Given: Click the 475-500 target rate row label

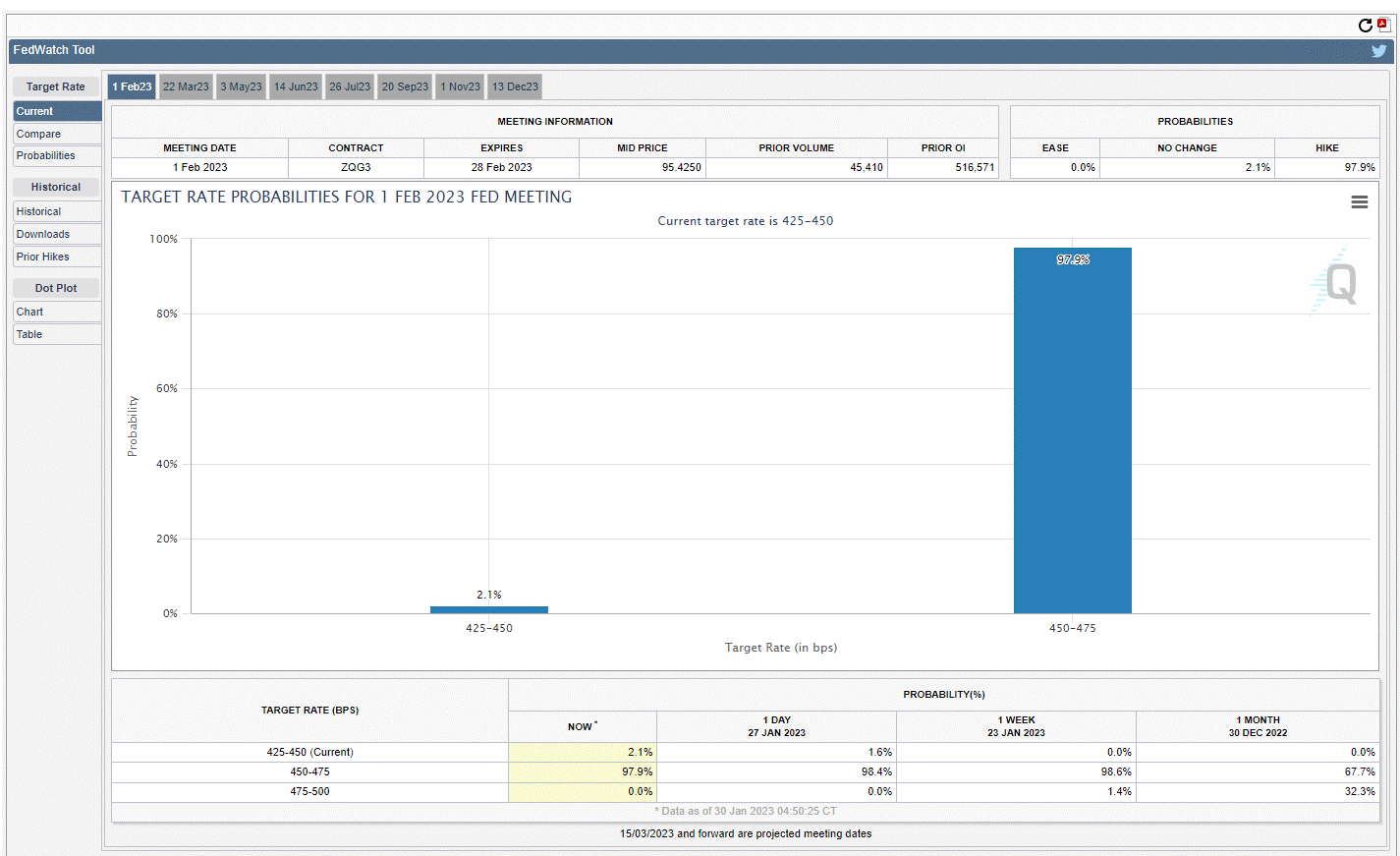Looking at the screenshot, I should coord(309,791).
